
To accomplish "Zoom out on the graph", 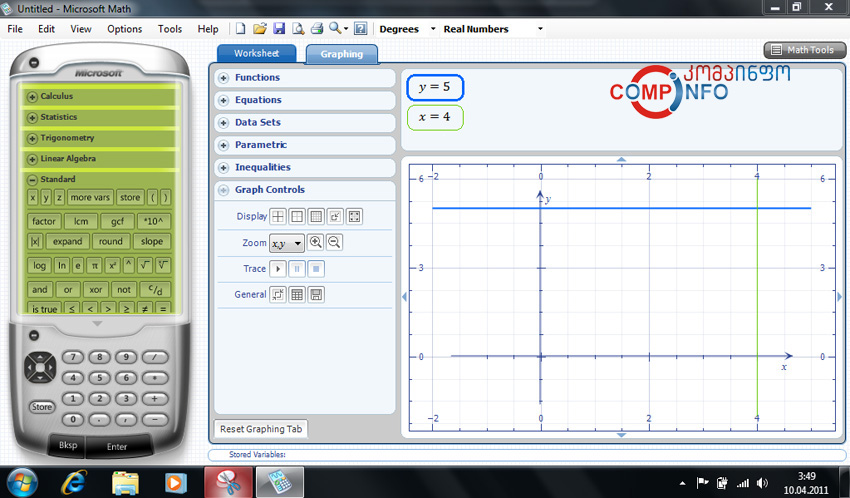I will click(334, 242).
